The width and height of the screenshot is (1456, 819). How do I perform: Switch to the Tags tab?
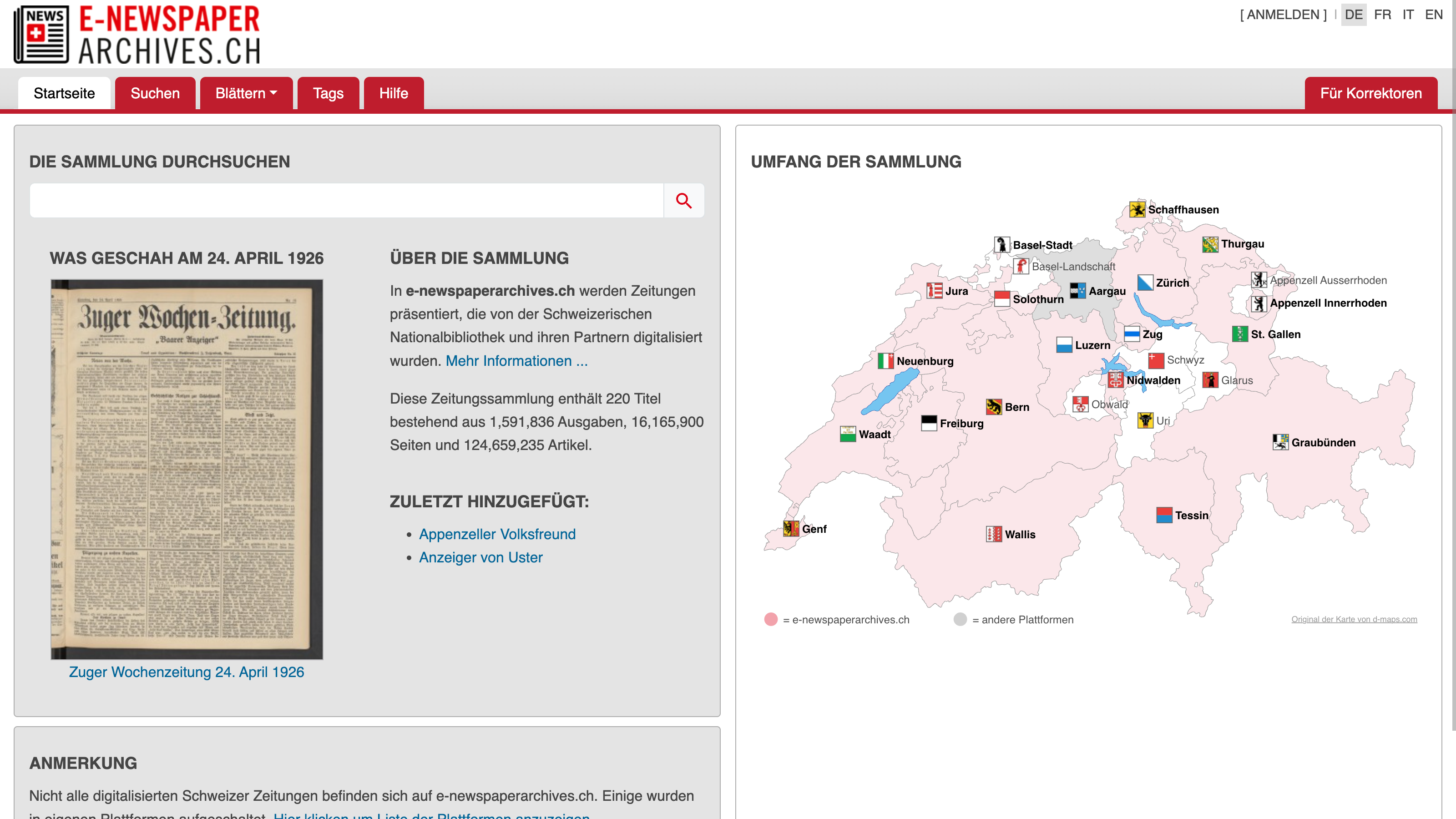point(328,93)
